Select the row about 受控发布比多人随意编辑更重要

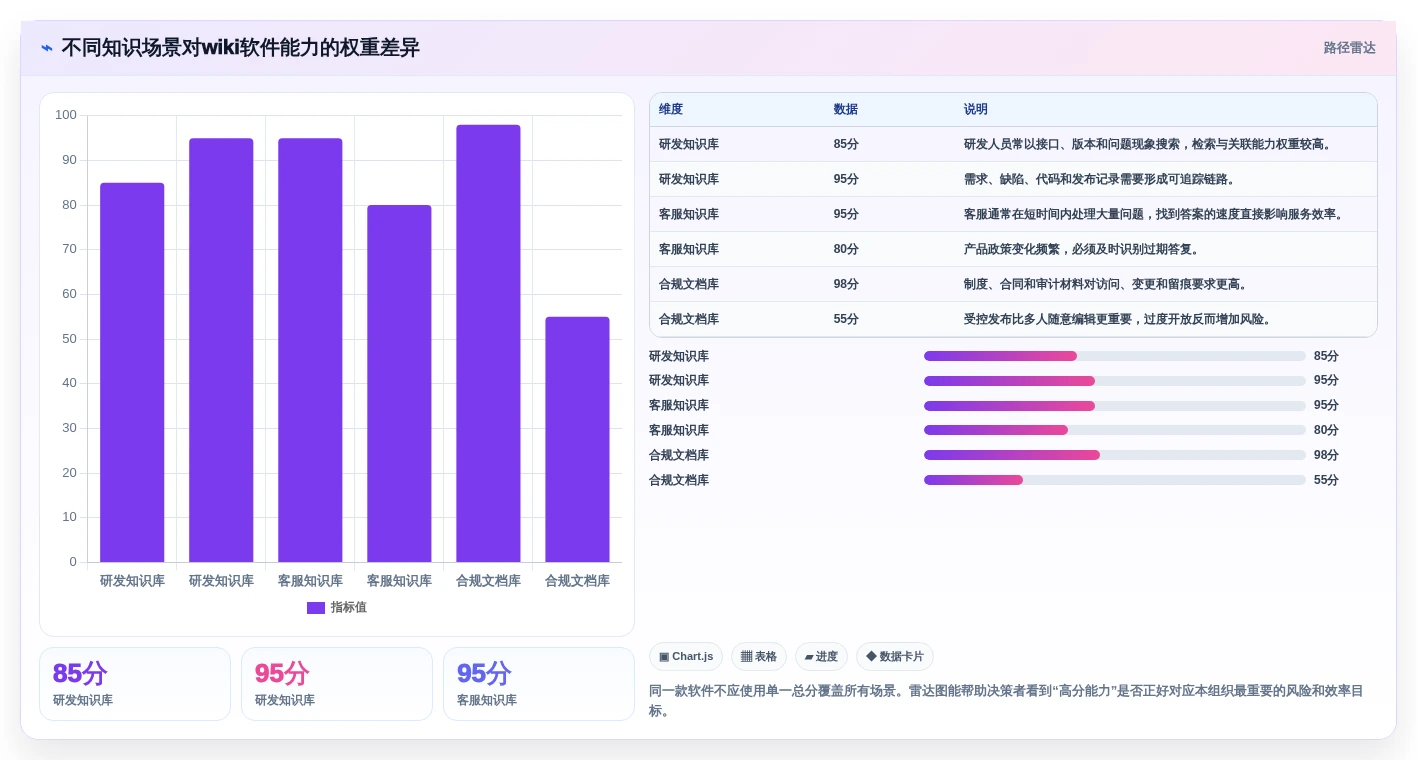click(x=1013, y=319)
